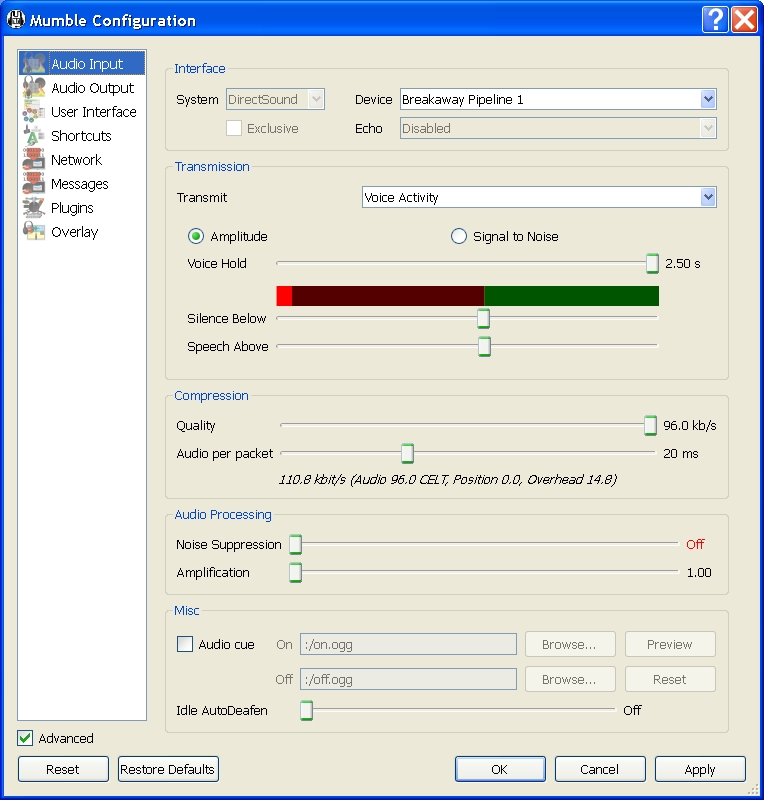Click Restore Defaults

168,769
